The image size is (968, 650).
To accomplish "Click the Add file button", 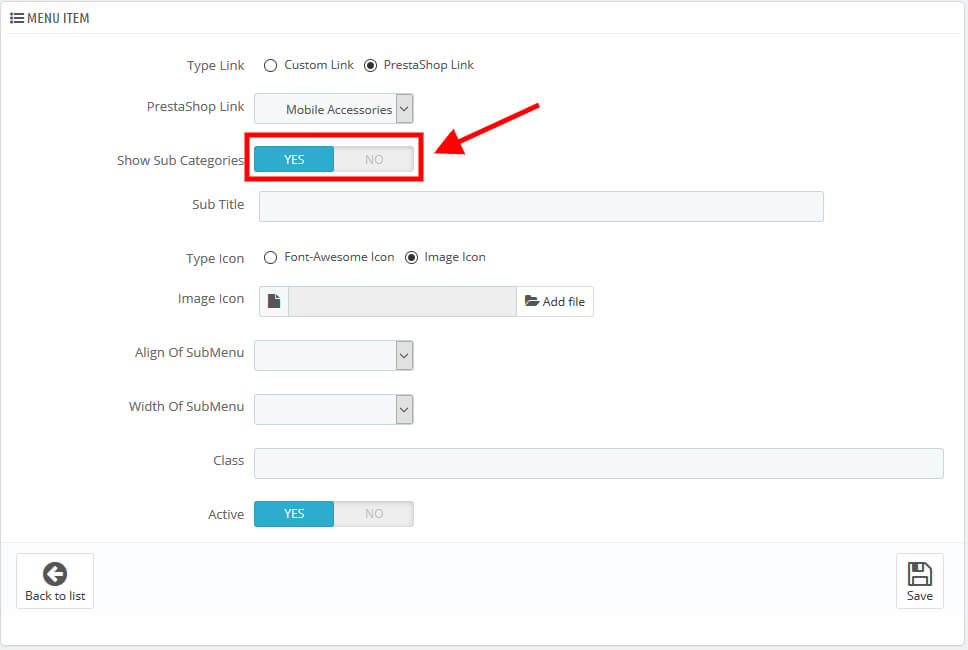I will pyautogui.click(x=555, y=301).
